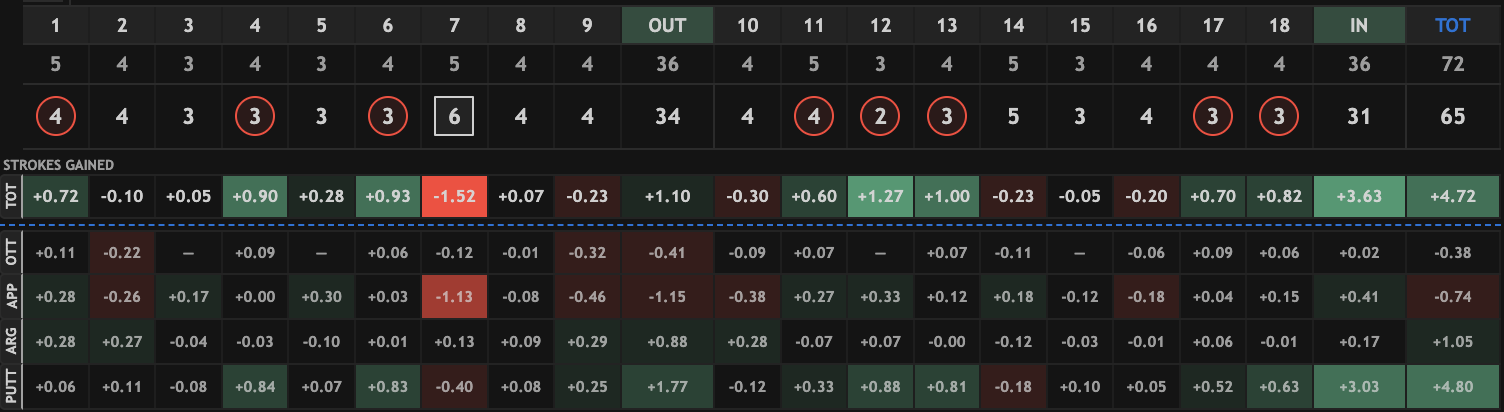Click the -1.13 approach cell on hole 7
1504x412 pixels.
tap(454, 297)
